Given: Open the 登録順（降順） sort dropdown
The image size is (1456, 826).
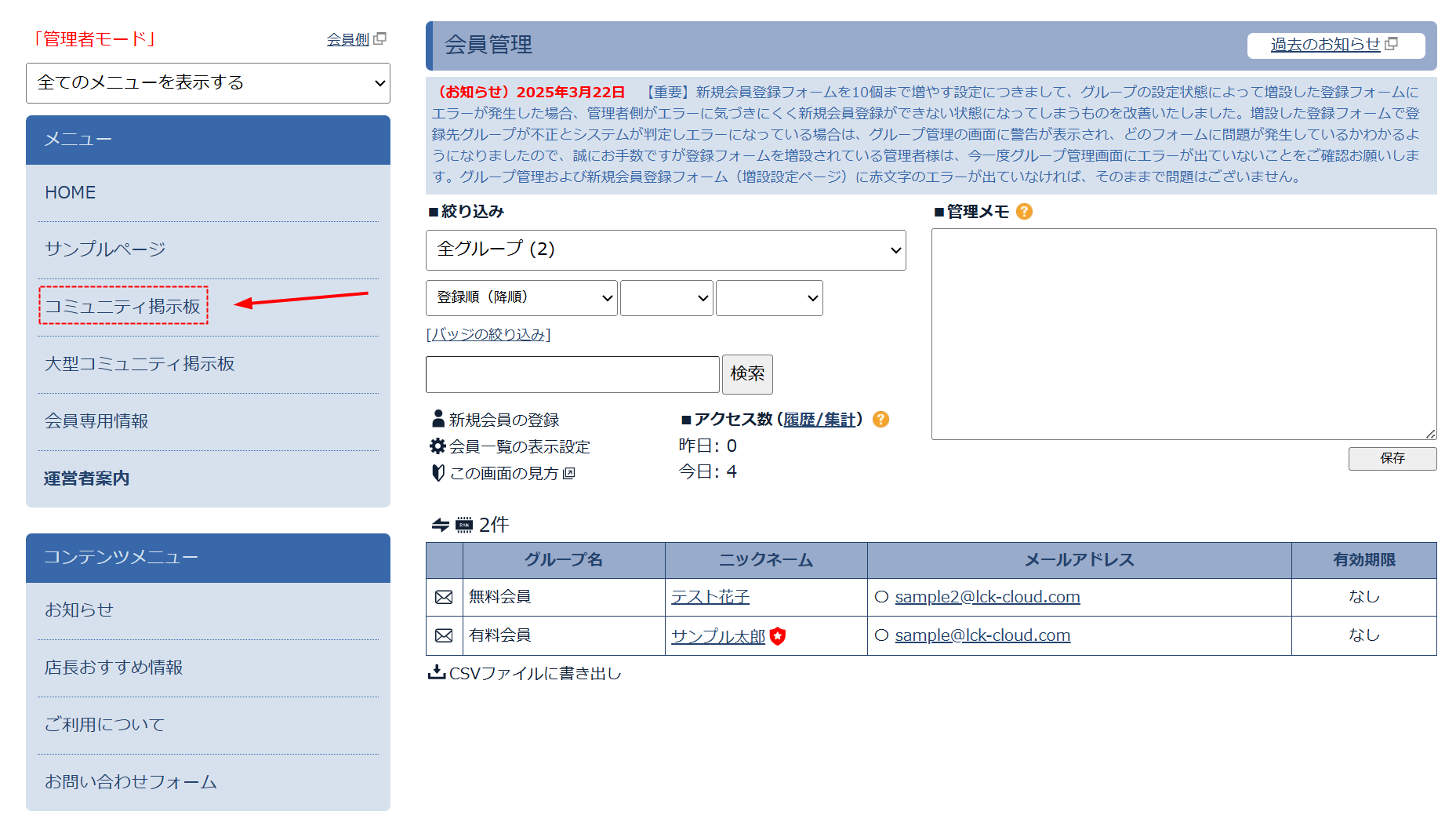Looking at the screenshot, I should tap(521, 298).
